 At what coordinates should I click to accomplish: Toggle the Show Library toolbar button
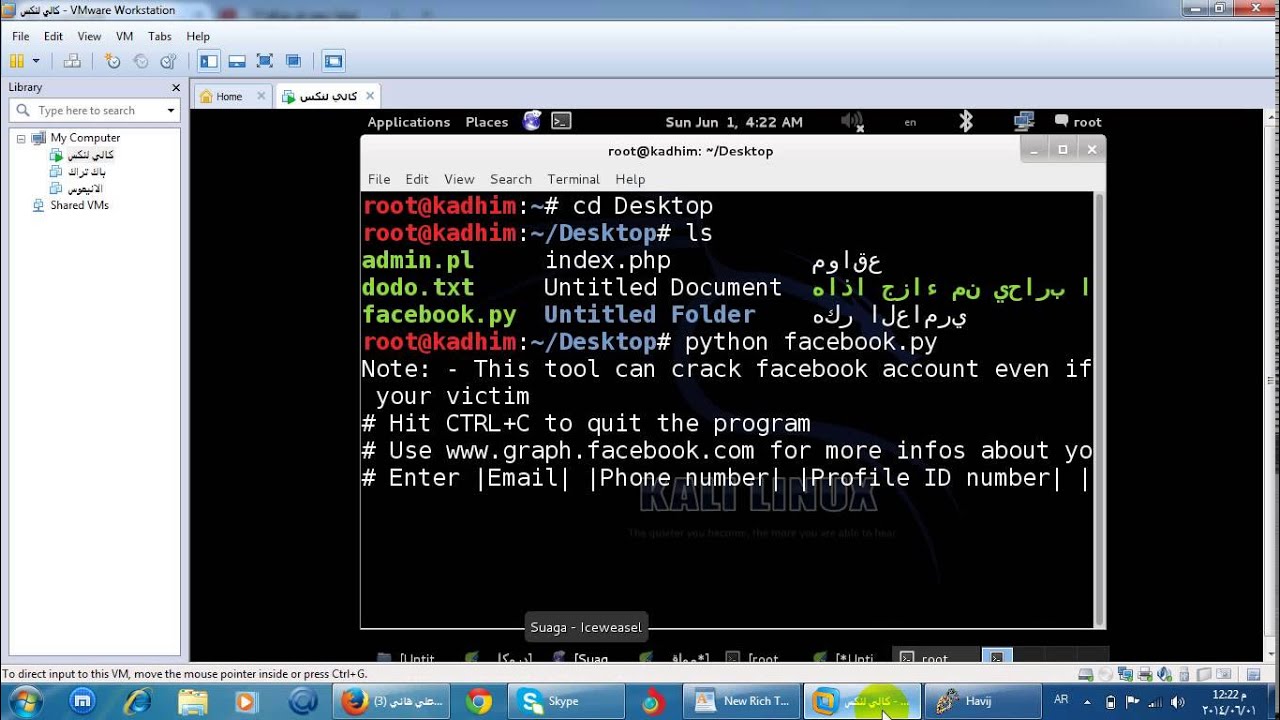pos(208,61)
